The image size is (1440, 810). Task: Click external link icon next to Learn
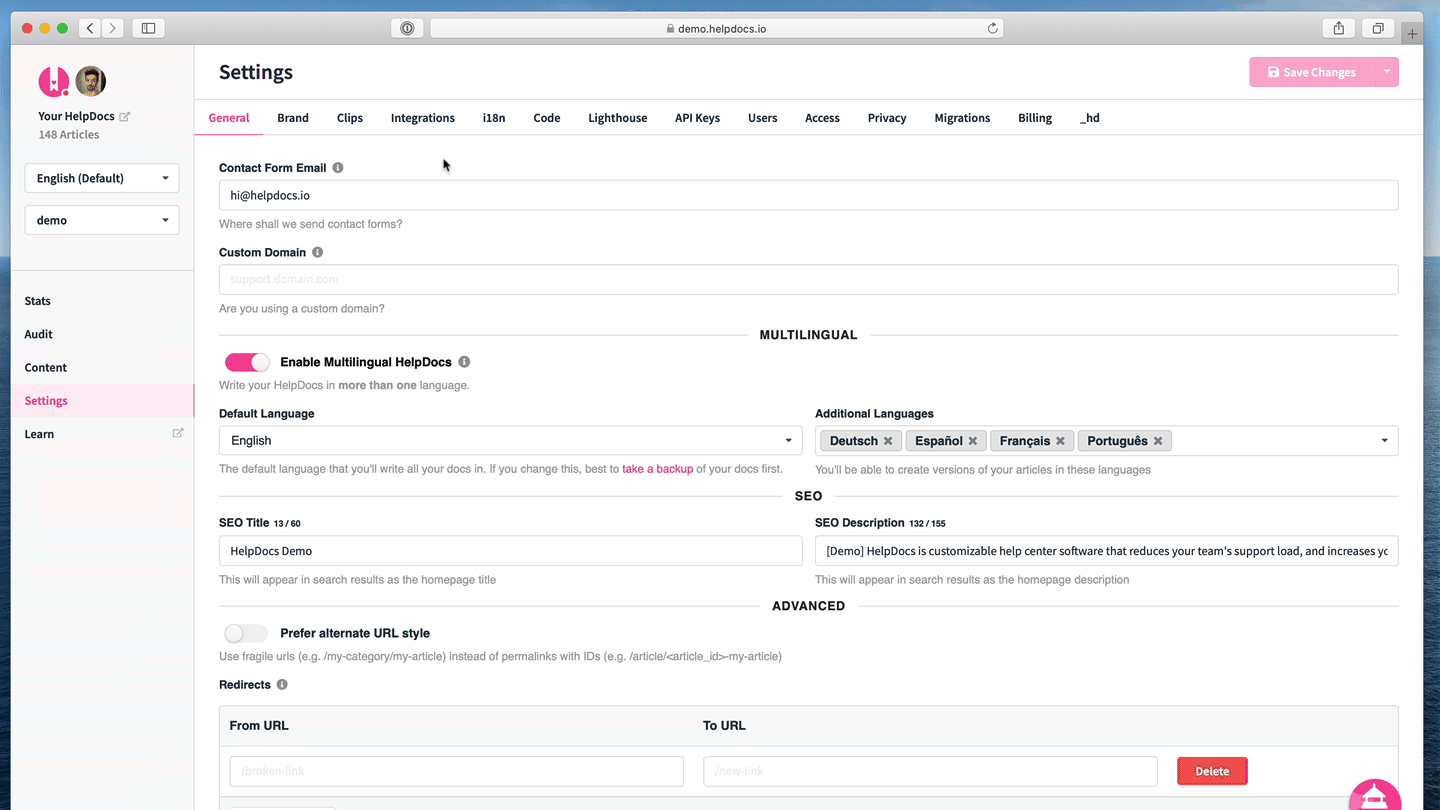coord(178,433)
